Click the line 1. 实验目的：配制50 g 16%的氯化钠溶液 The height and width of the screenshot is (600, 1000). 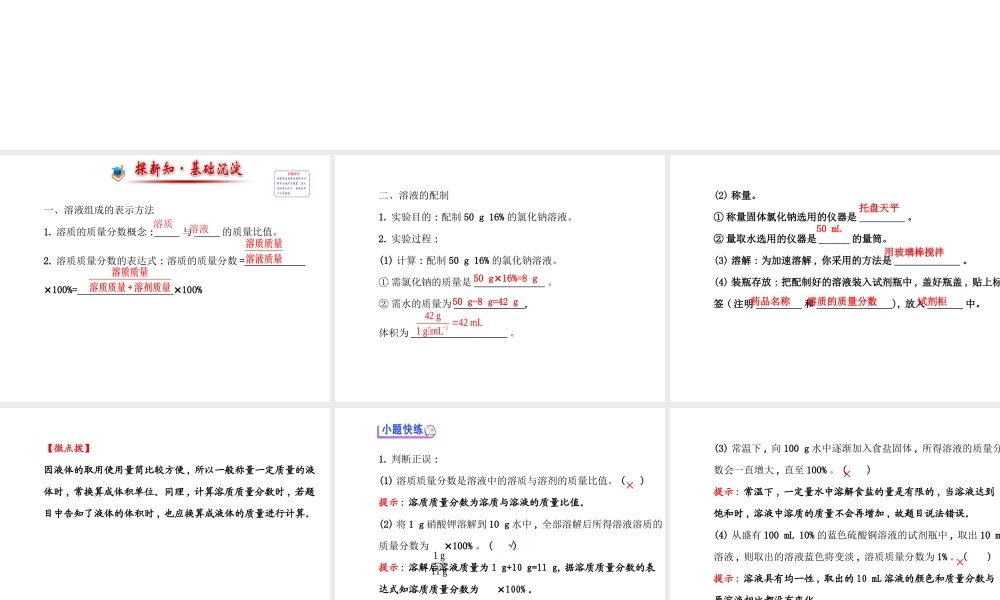point(476,217)
